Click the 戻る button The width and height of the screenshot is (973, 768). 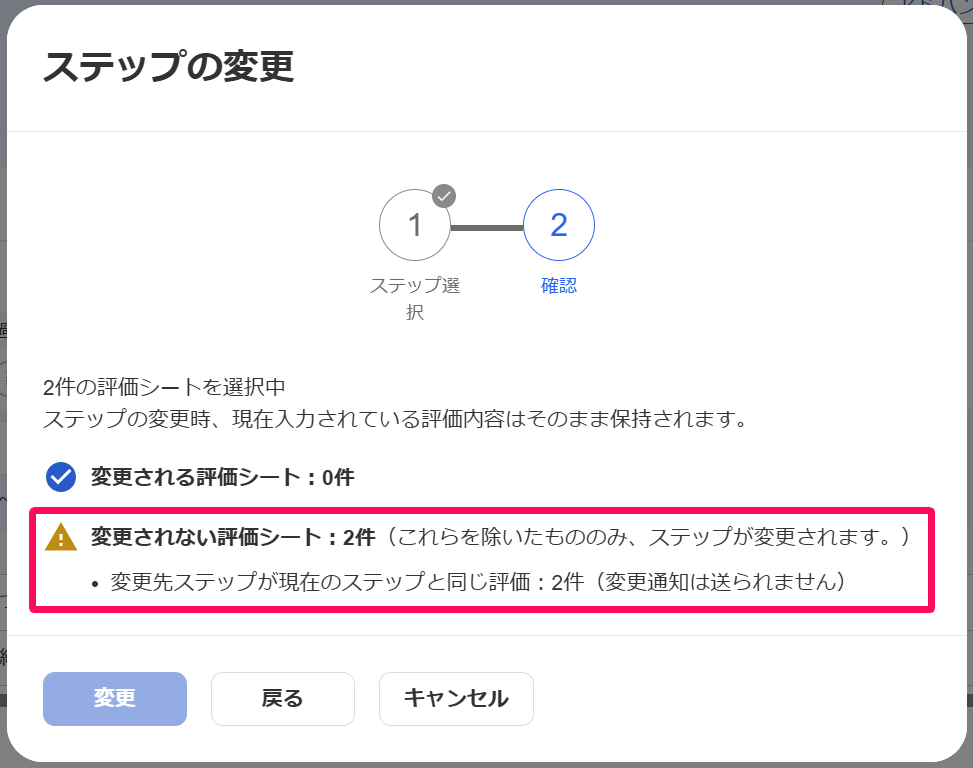[282, 699]
